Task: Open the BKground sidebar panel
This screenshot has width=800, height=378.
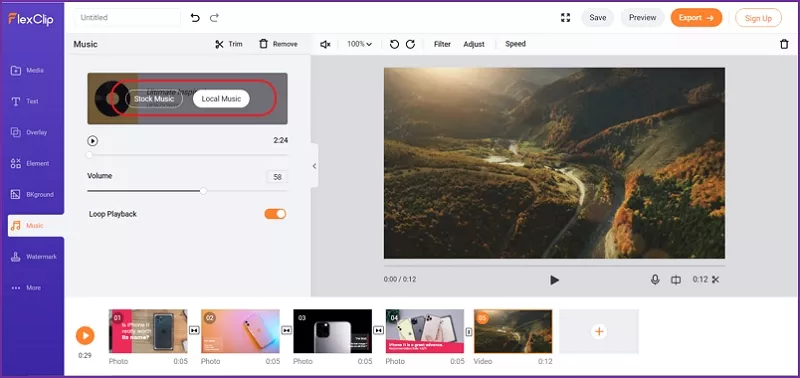Action: pyautogui.click(x=32, y=194)
